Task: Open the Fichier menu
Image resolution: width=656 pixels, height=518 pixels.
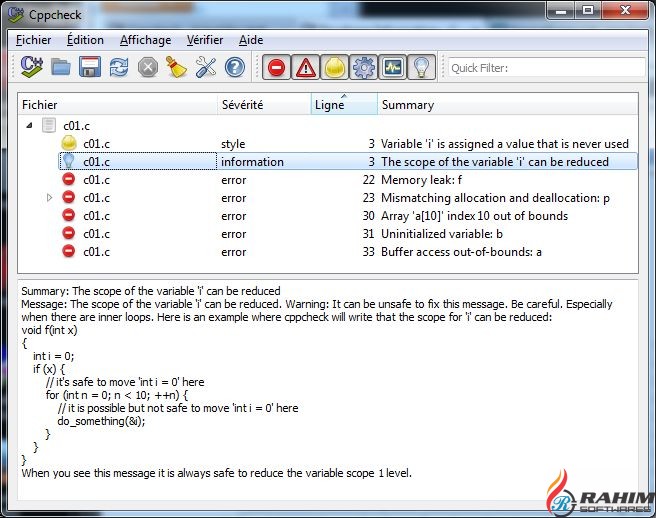Action: point(33,40)
